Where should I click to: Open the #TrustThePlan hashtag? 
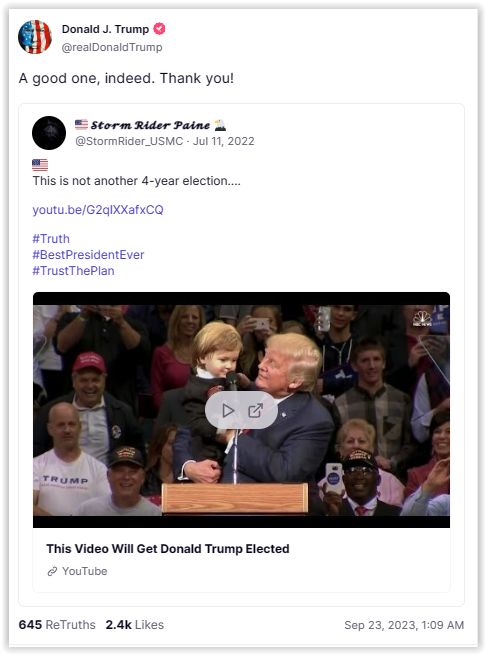pos(73,271)
